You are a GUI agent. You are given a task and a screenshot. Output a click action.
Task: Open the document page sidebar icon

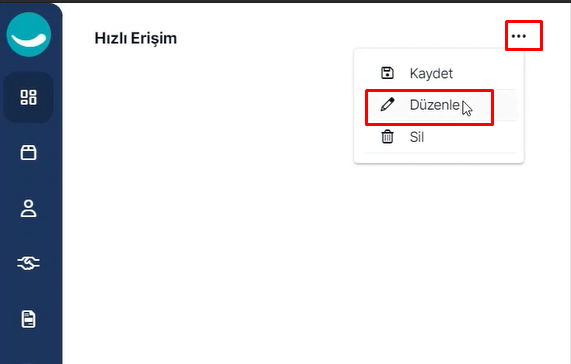(x=28, y=319)
